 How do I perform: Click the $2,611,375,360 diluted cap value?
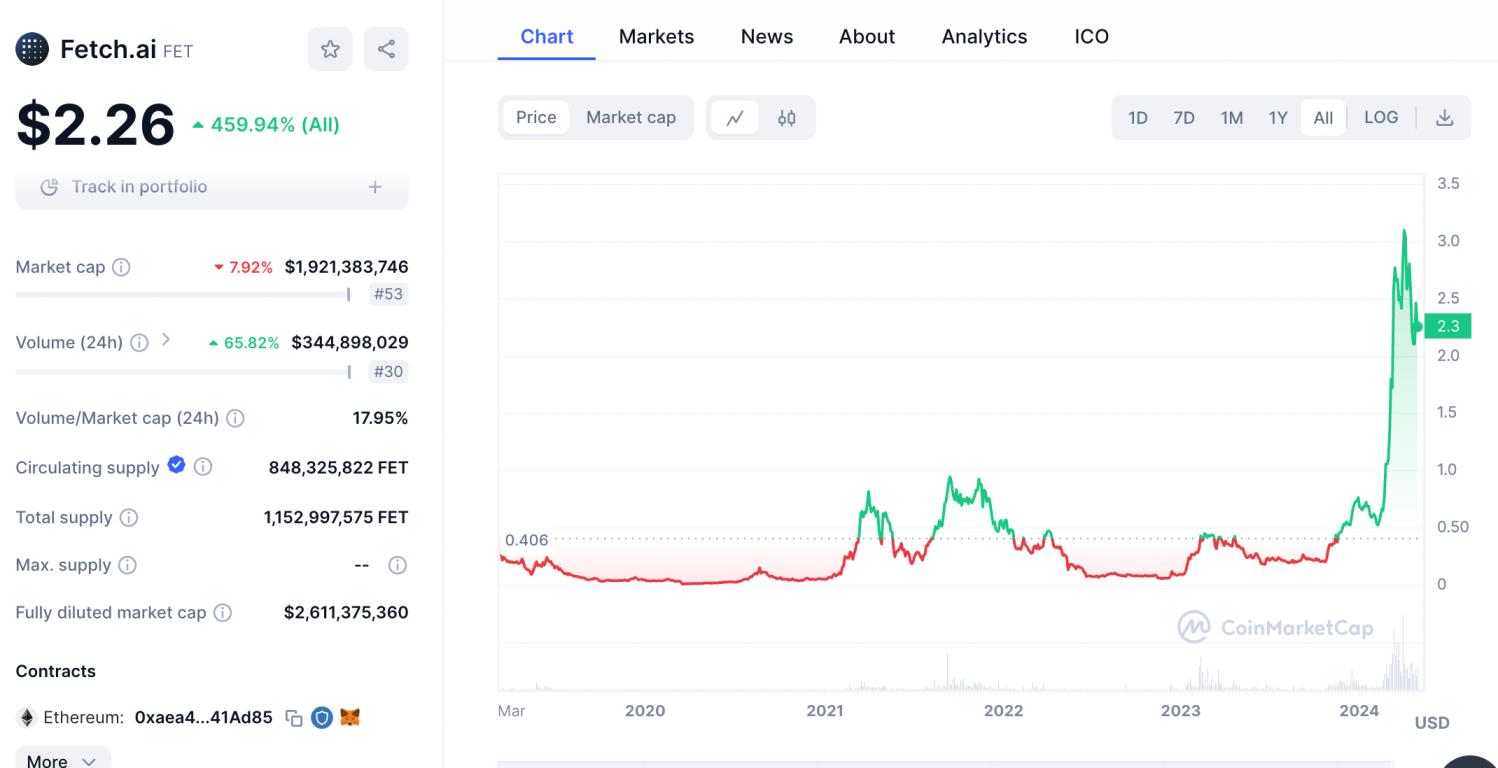click(x=346, y=612)
